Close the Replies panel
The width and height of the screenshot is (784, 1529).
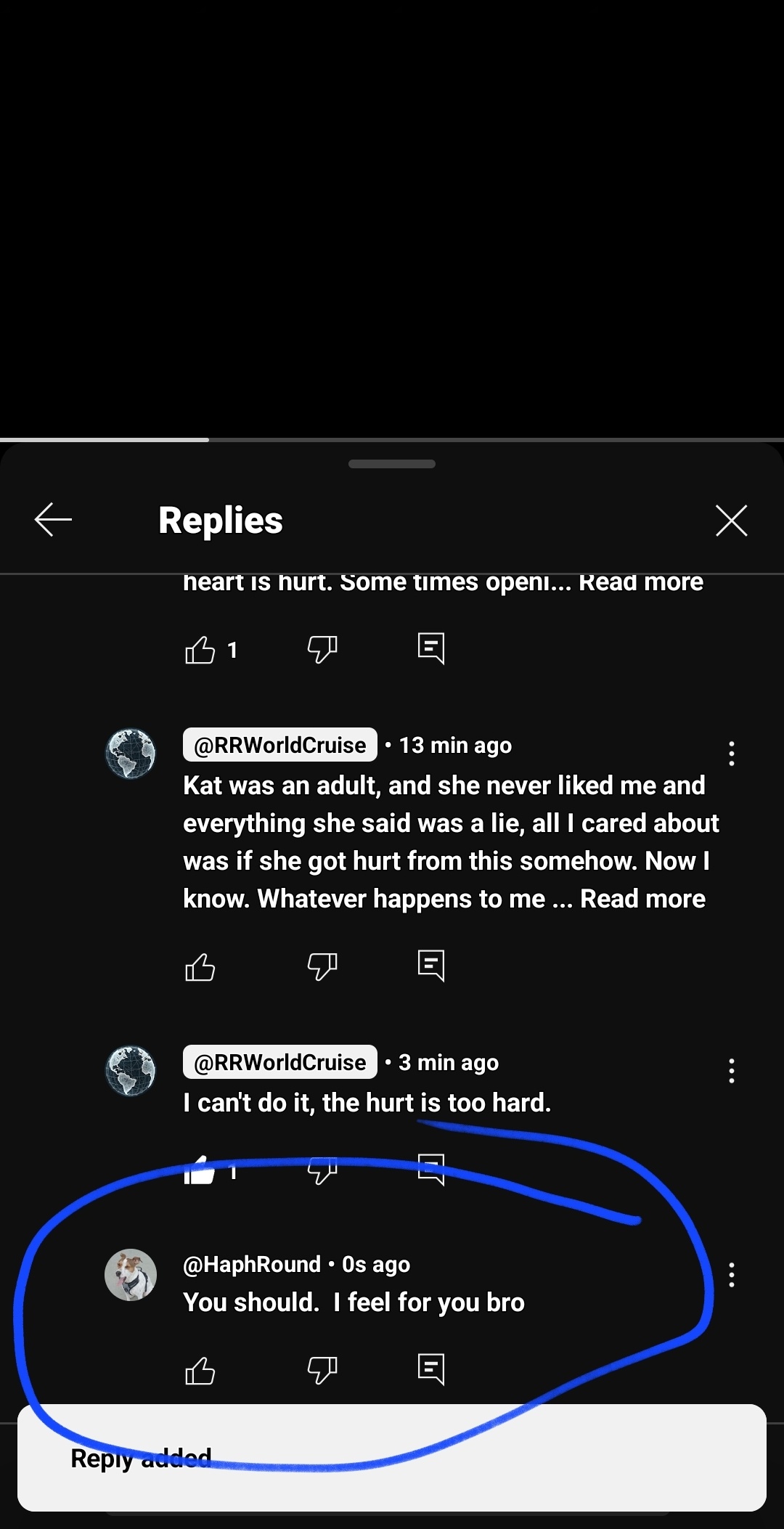(731, 520)
